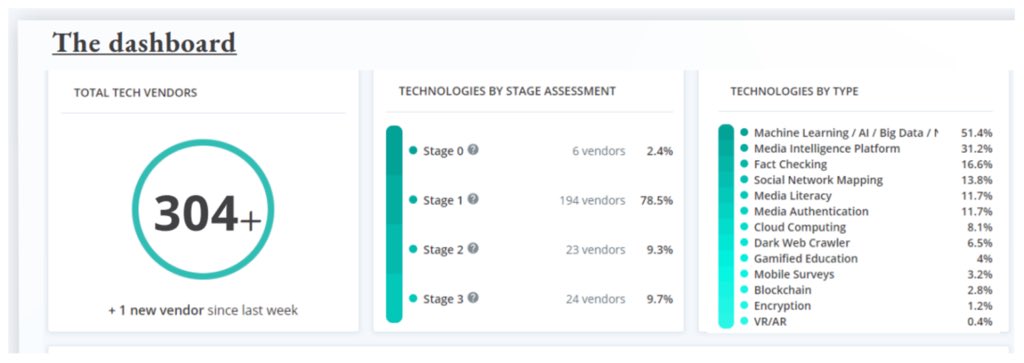Click the Stage 1 legend dot

click(x=413, y=200)
